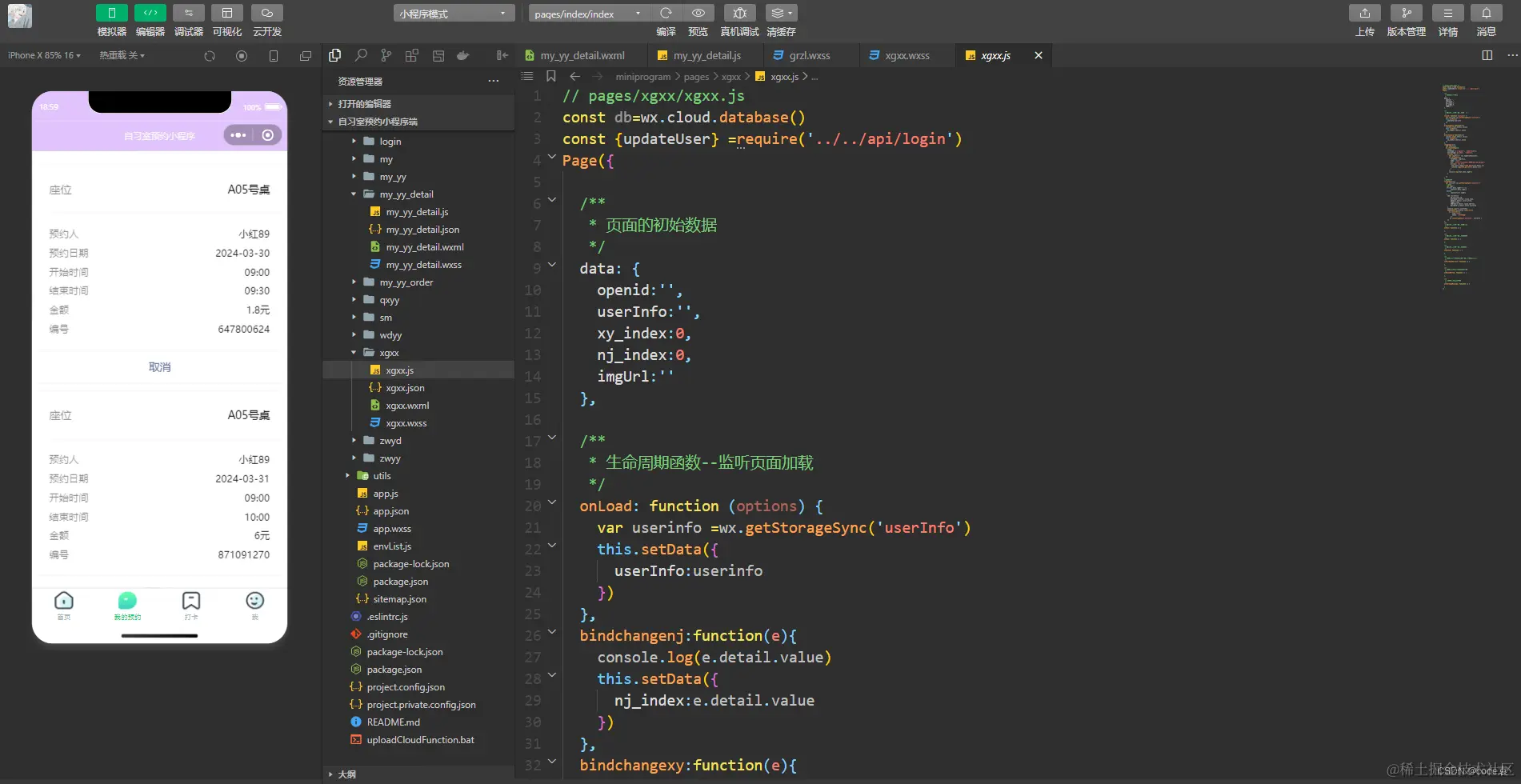
Task: Tap the 我 profile tab in simulator
Action: pos(255,605)
